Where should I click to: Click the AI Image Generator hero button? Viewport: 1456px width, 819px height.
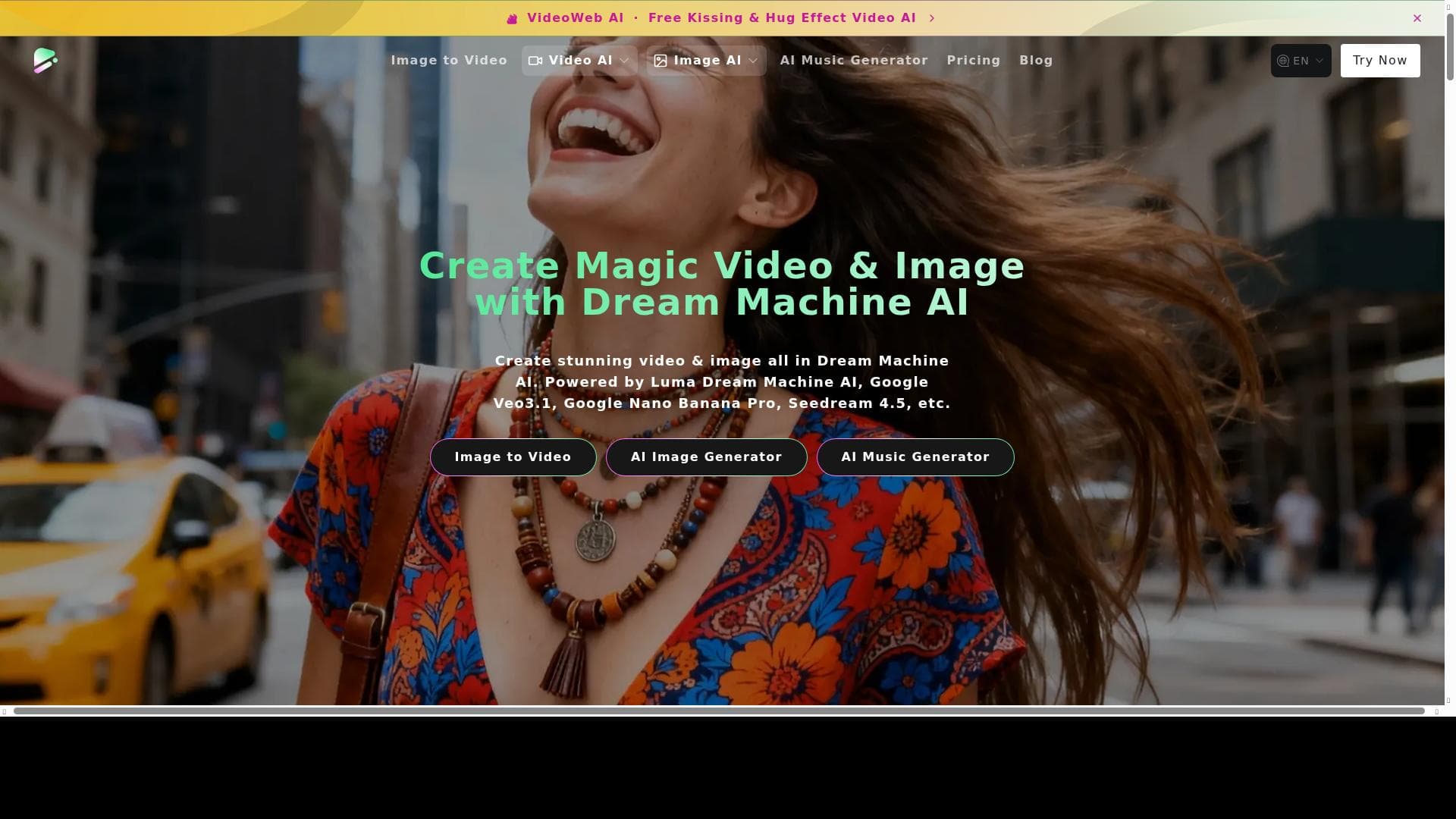point(706,457)
